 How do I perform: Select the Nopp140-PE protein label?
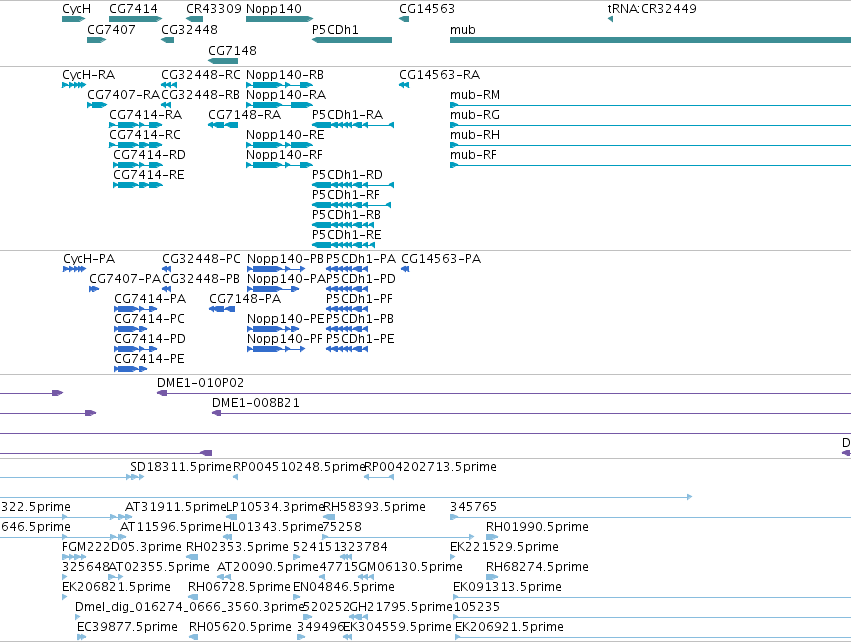point(285,319)
